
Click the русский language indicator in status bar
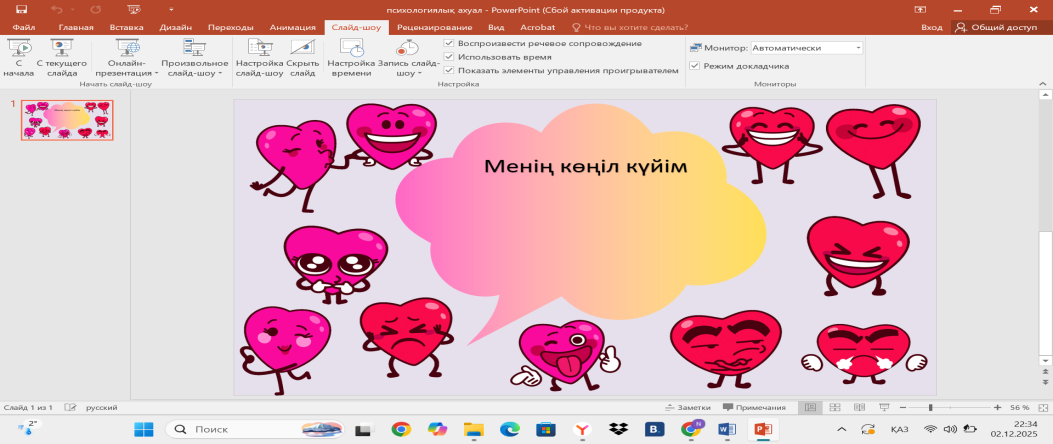pyautogui.click(x=100, y=408)
